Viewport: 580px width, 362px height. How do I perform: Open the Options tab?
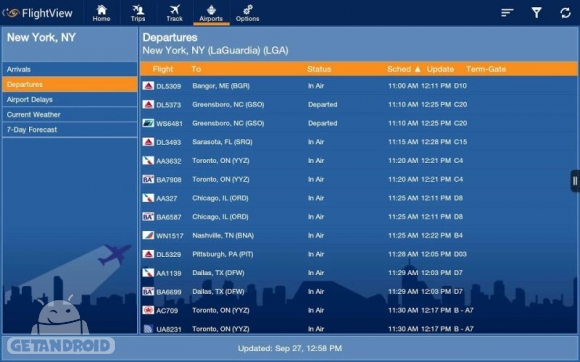pyautogui.click(x=247, y=13)
